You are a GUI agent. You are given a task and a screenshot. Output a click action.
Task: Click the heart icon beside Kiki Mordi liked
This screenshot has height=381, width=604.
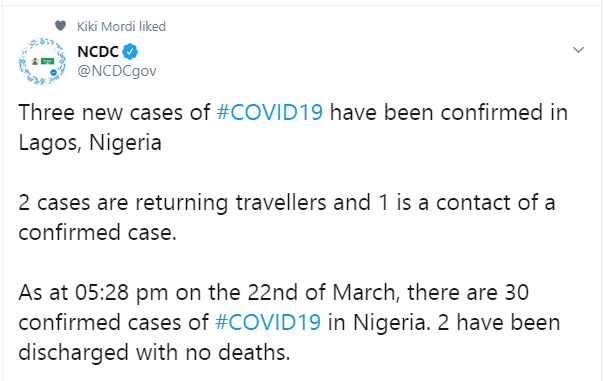tap(60, 26)
